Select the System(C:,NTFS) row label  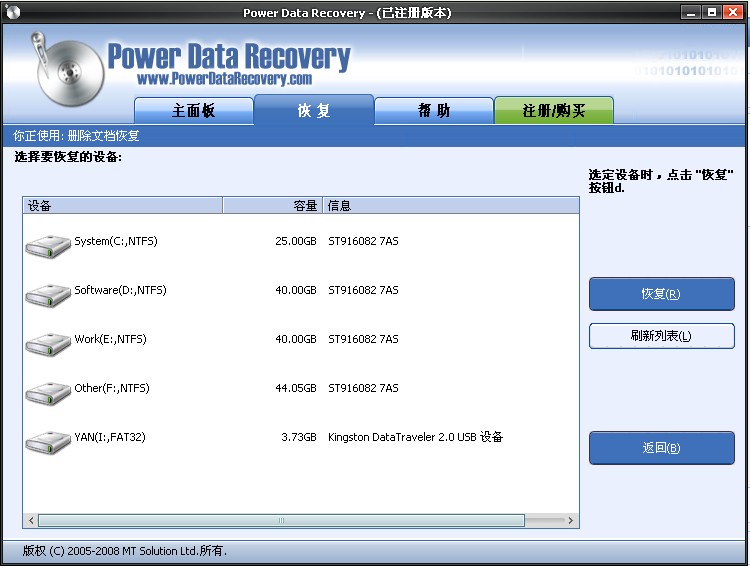point(116,241)
